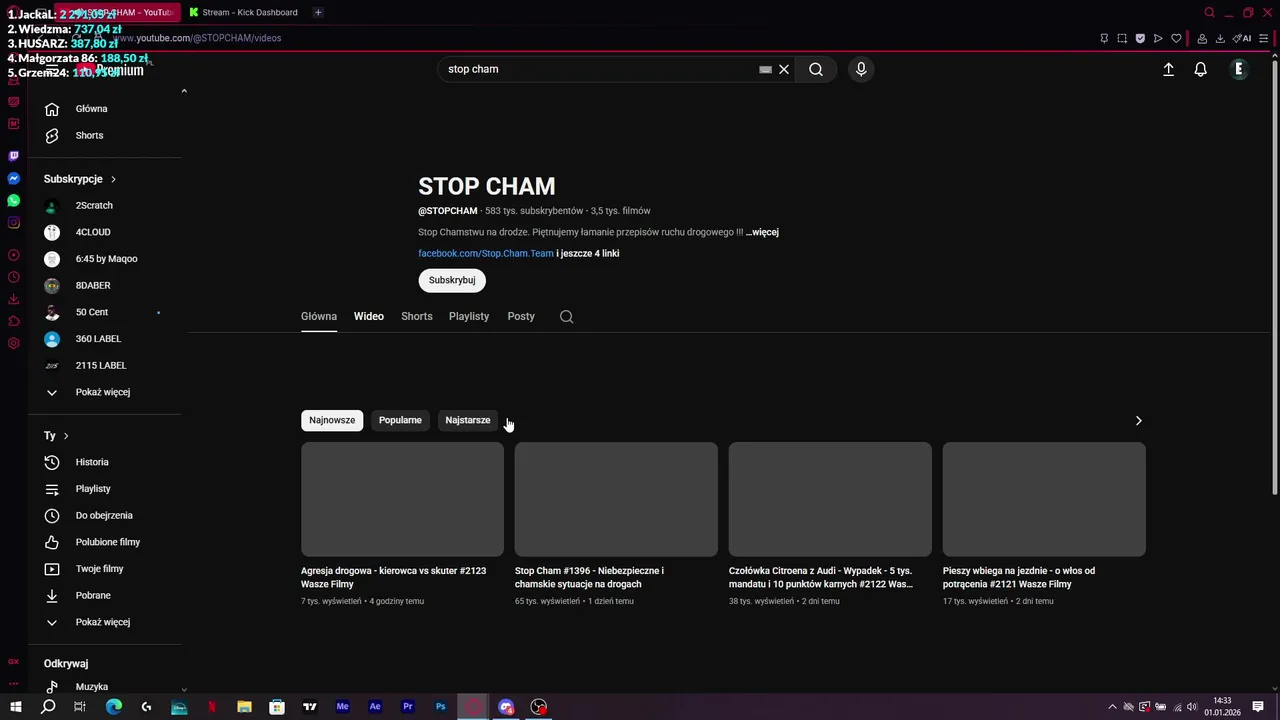This screenshot has width=1280, height=720.
Task: Select the Najstarsze filter chip
Action: click(468, 420)
